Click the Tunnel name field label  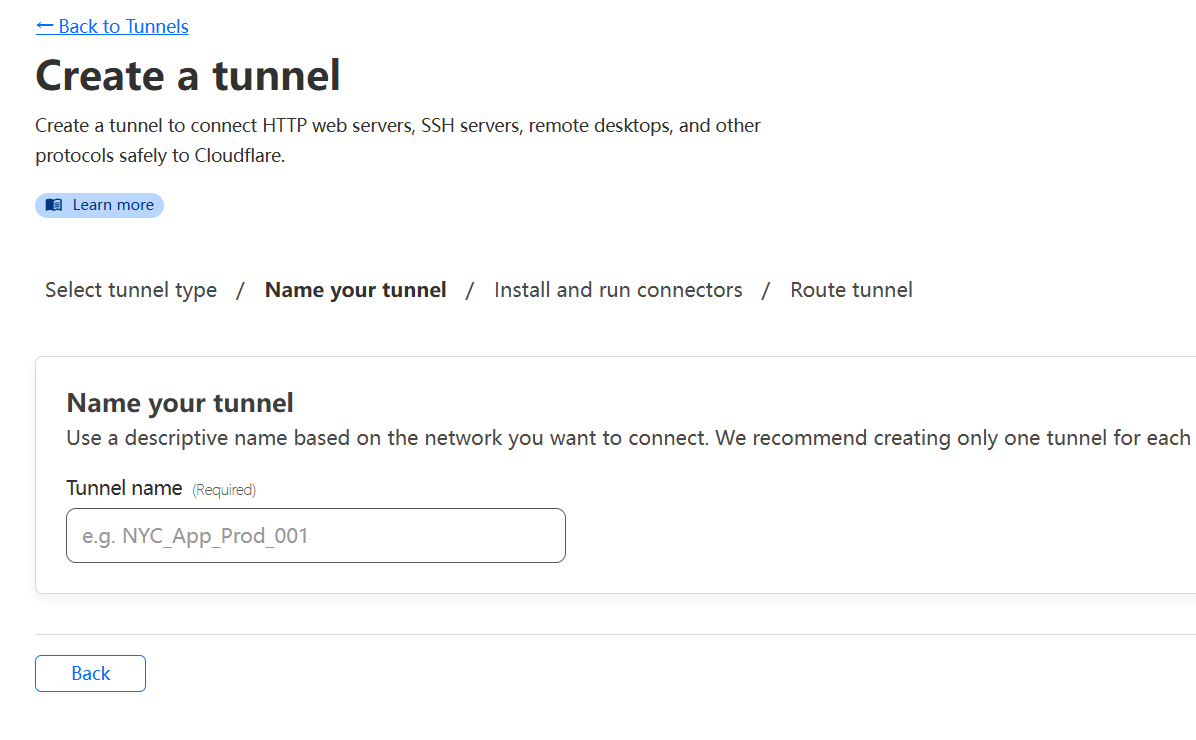[124, 488]
